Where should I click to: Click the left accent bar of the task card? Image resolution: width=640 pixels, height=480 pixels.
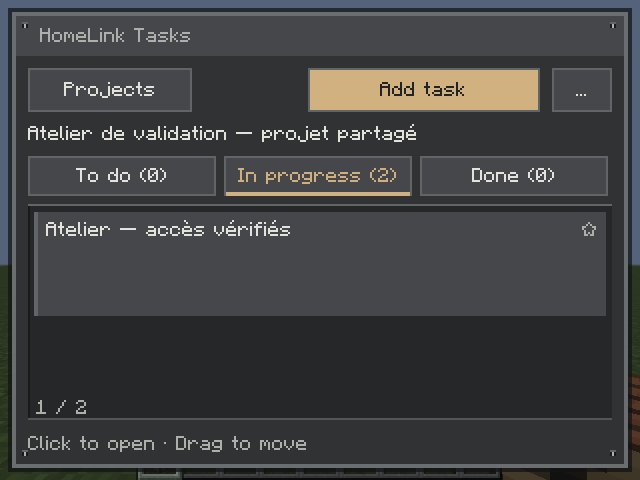[x=36, y=264]
